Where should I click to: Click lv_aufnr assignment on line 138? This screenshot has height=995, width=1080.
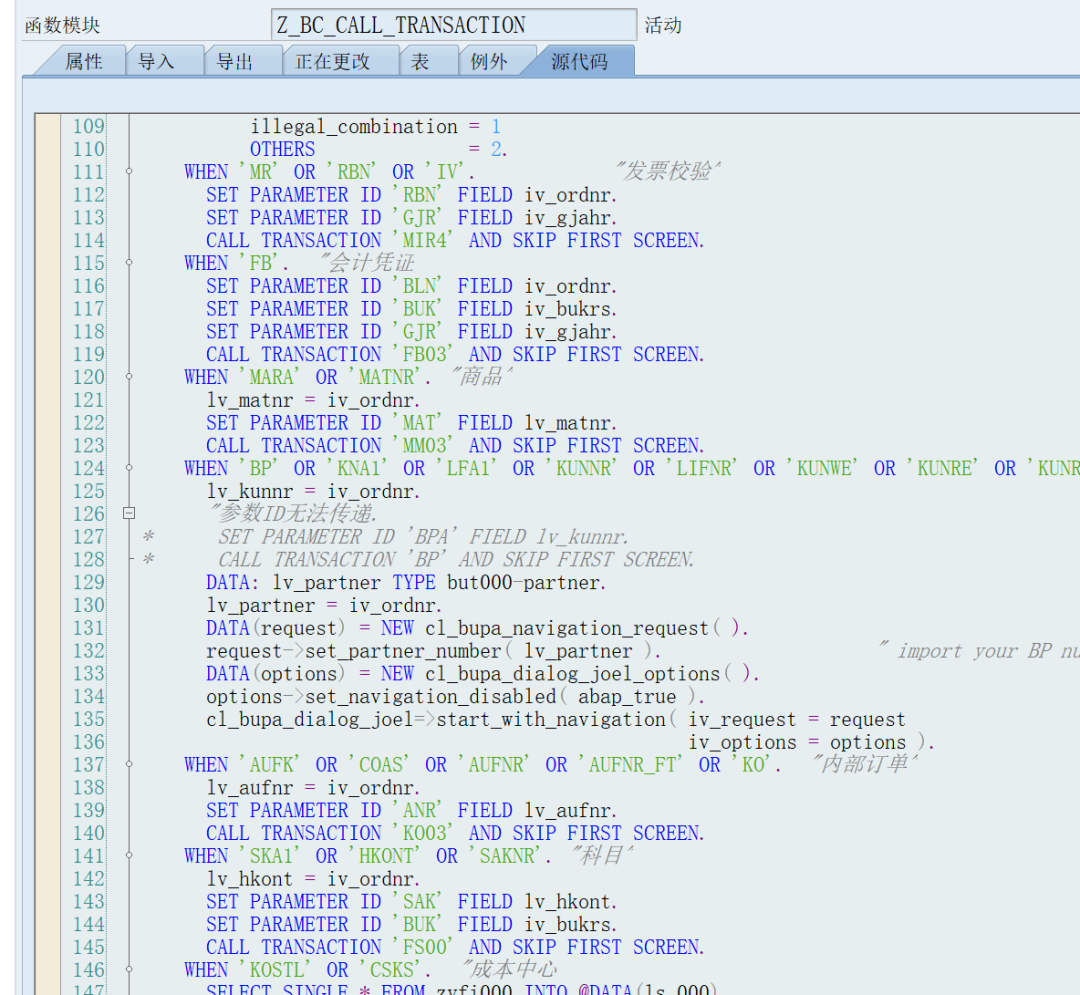(x=313, y=787)
